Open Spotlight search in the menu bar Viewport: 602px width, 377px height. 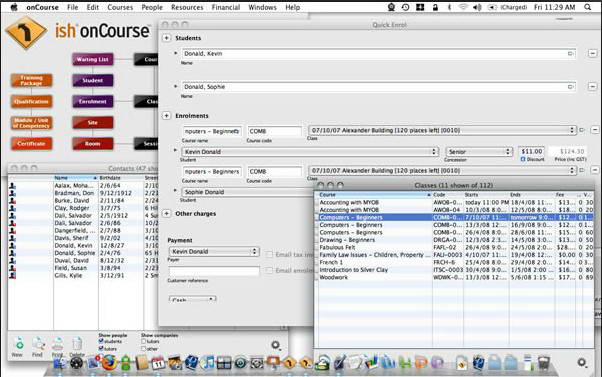click(x=587, y=7)
